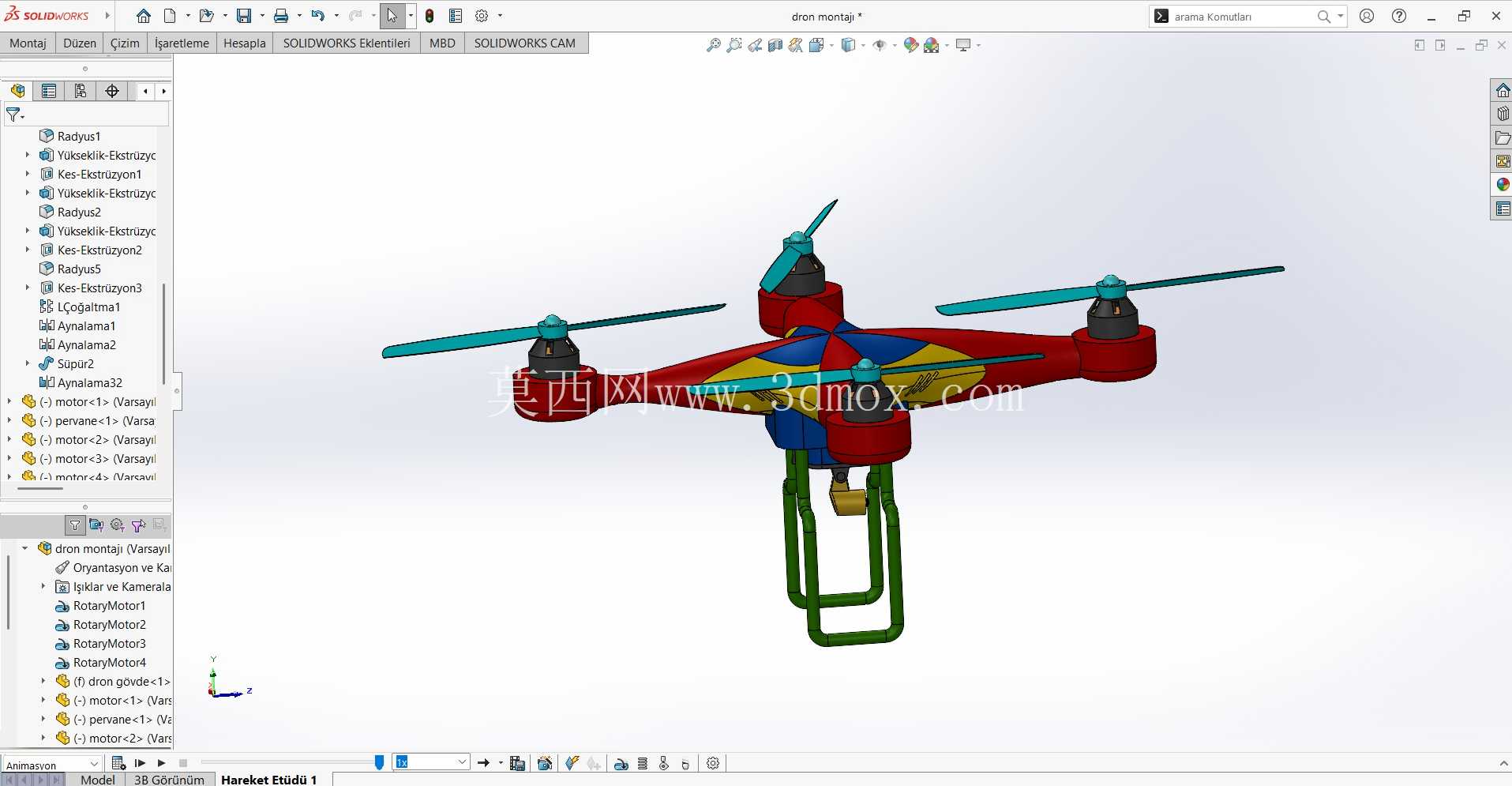Open Montaj ribbon tab
The image size is (1512, 786).
[x=28, y=43]
